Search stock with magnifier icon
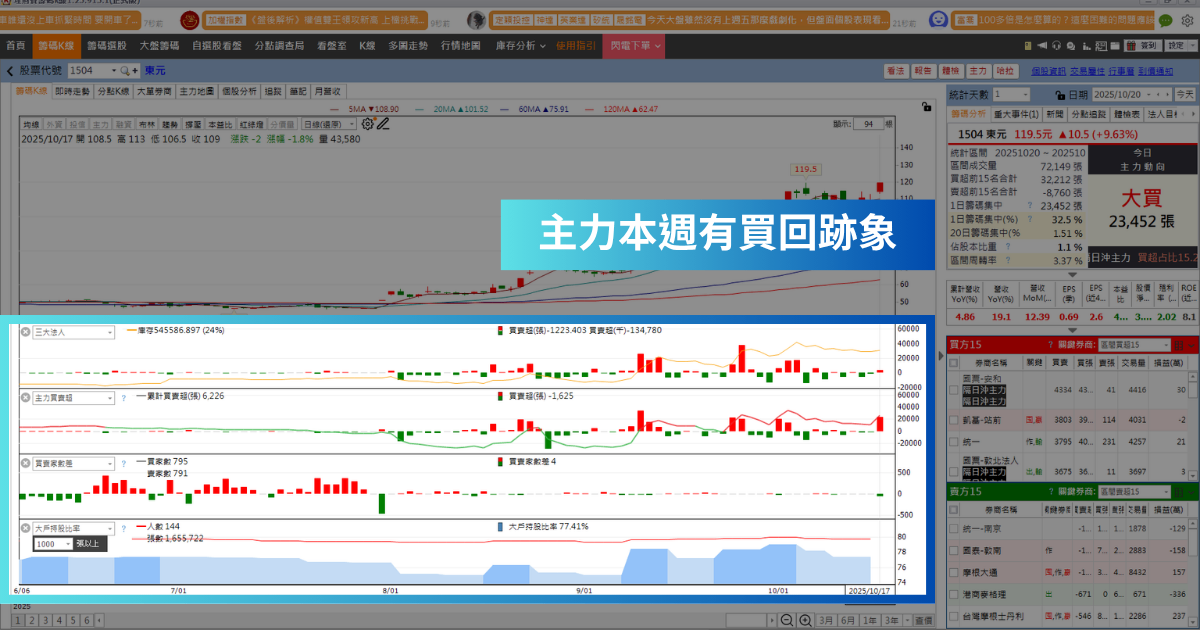 point(125,71)
